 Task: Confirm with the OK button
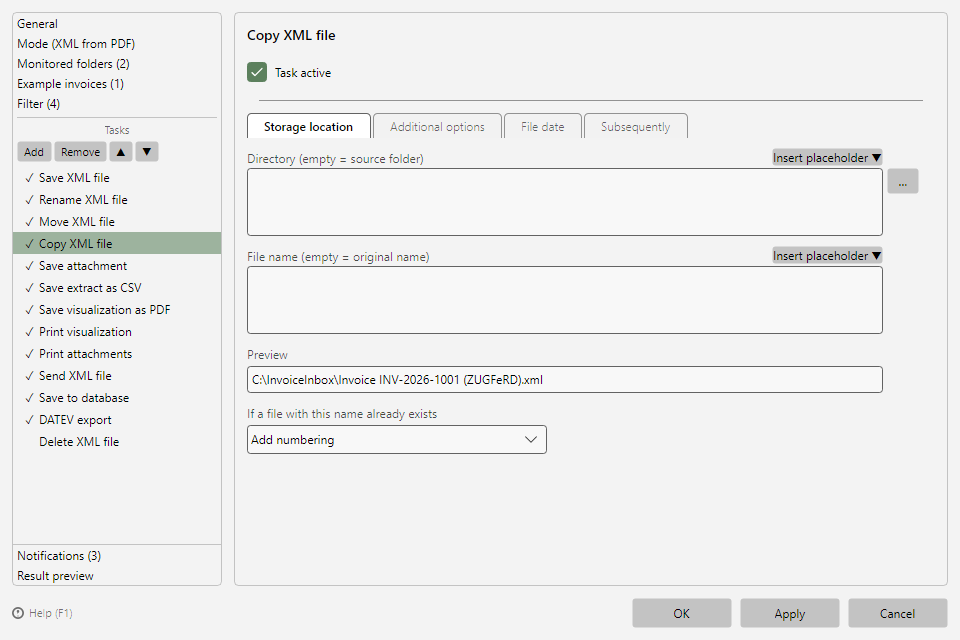pyautogui.click(x=681, y=614)
